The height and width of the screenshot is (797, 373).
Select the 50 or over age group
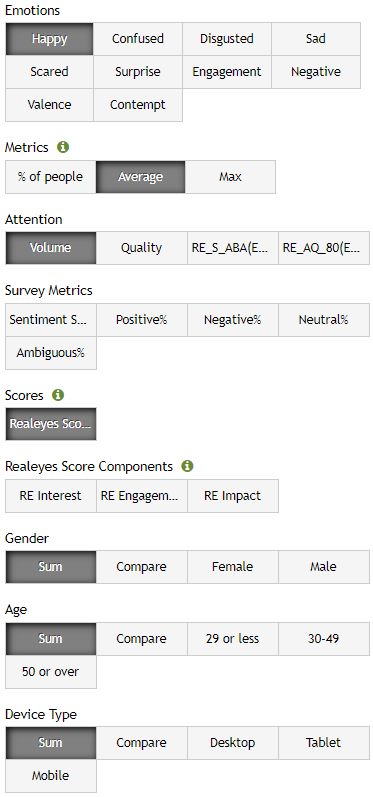coord(51,671)
